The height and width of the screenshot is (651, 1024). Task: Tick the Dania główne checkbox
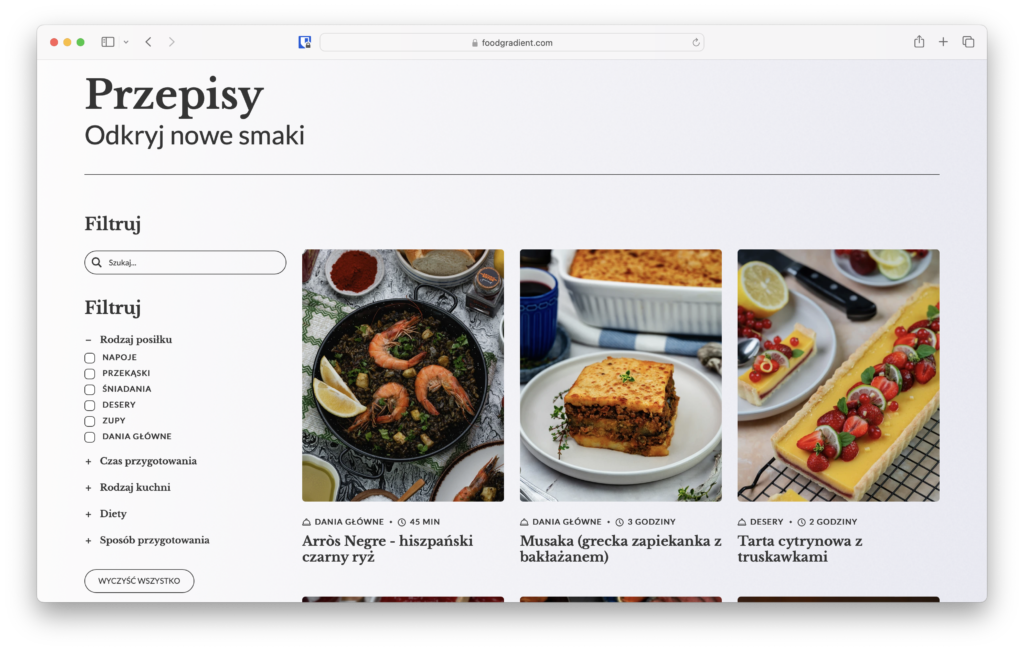[x=90, y=437]
